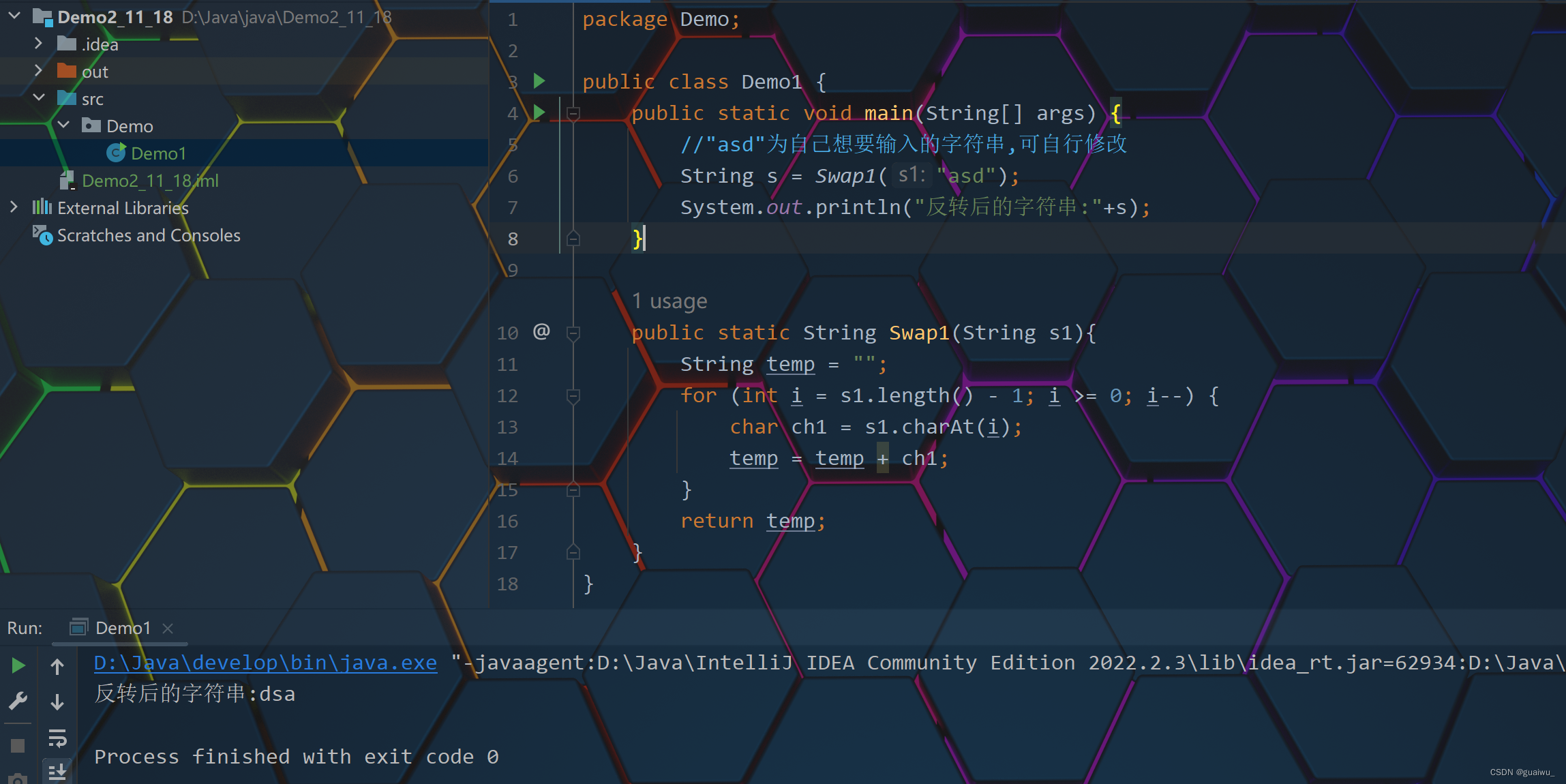Collapse the Swap1 method fold at line 10
This screenshot has width=1566, height=784.
(573, 333)
